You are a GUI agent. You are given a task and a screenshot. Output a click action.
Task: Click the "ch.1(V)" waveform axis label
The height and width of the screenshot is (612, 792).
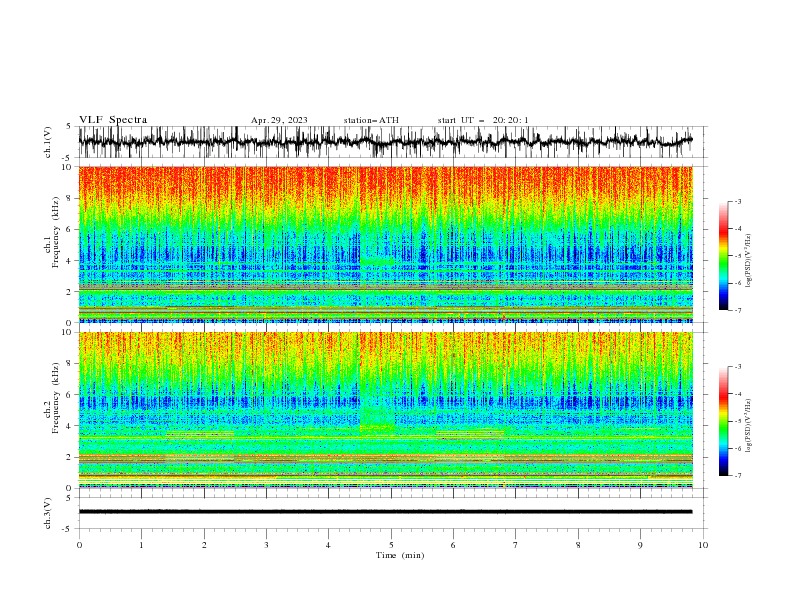[x=48, y=142]
